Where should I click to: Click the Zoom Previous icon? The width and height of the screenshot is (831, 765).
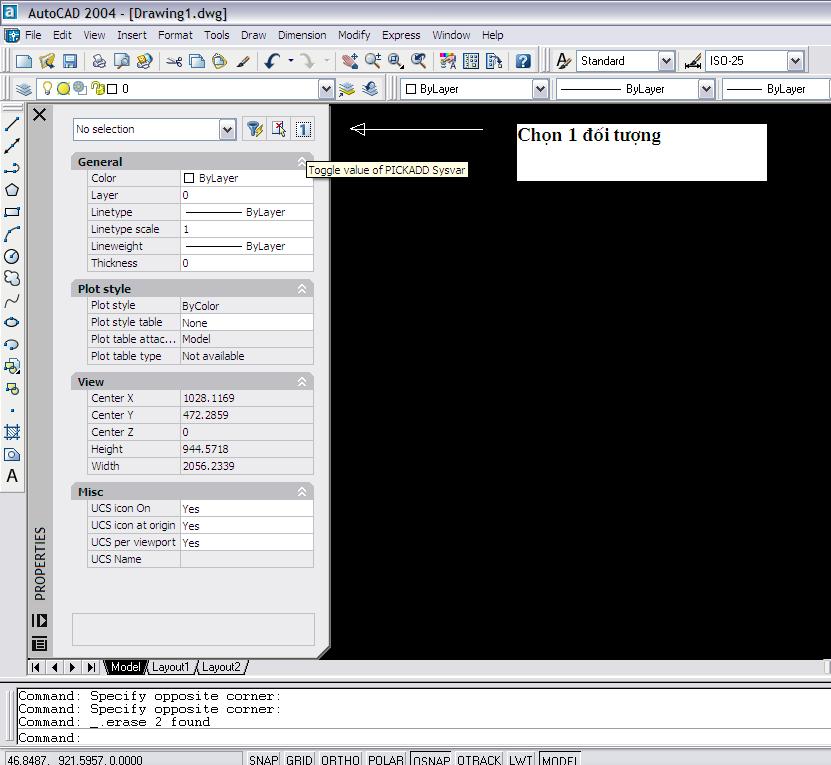(x=419, y=61)
